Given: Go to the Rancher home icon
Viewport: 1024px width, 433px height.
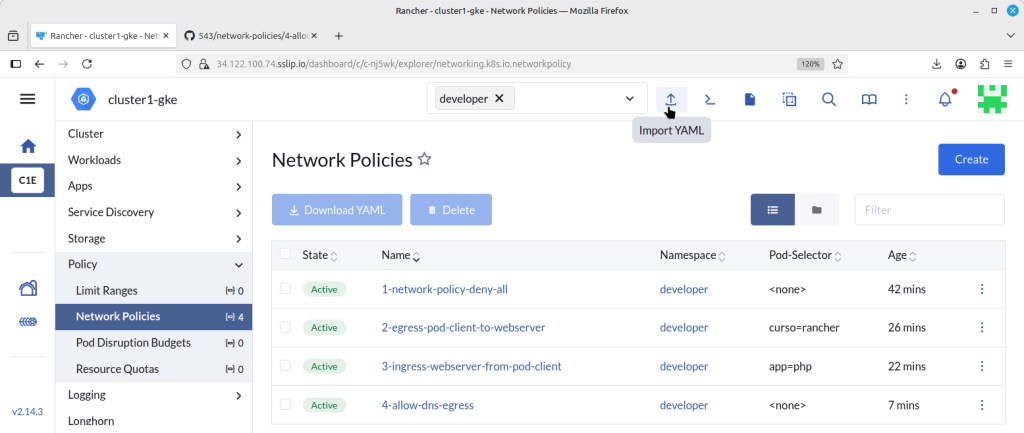Looking at the screenshot, I should pos(27,146).
